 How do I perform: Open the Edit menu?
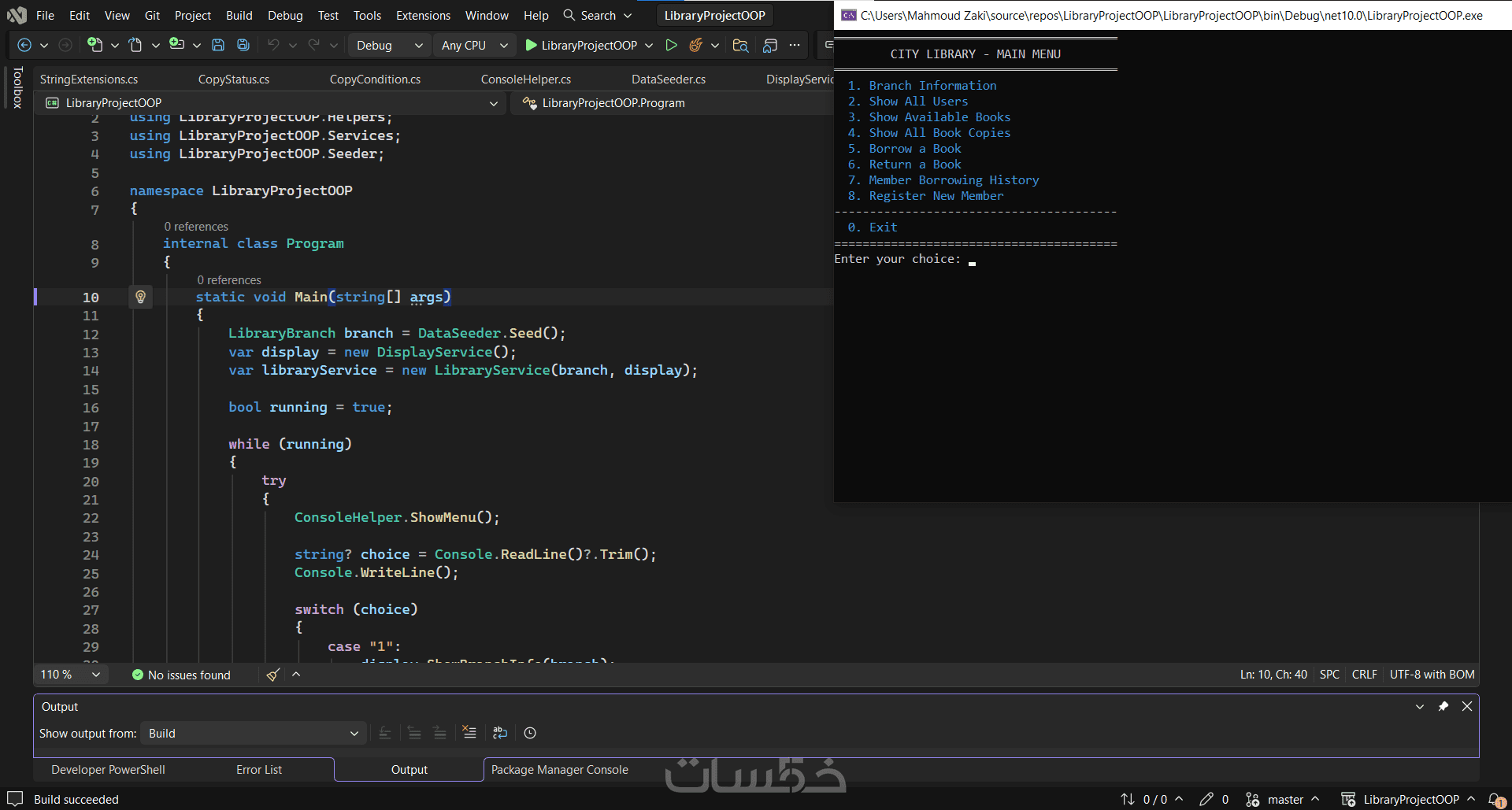(x=80, y=16)
